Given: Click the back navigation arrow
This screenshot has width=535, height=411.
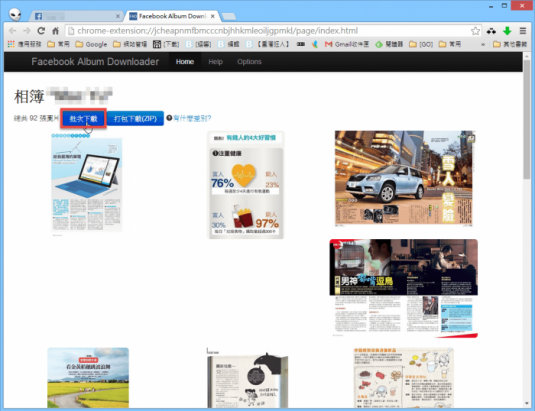Looking at the screenshot, I should [13, 31].
